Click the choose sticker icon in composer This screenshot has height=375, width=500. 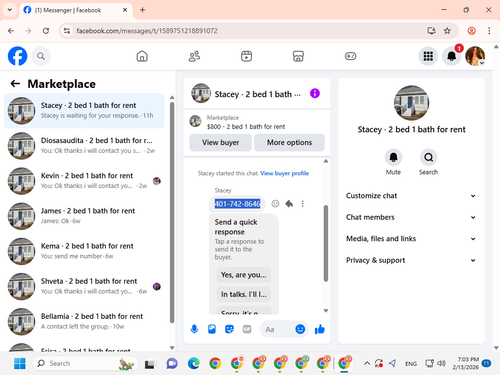click(x=229, y=329)
